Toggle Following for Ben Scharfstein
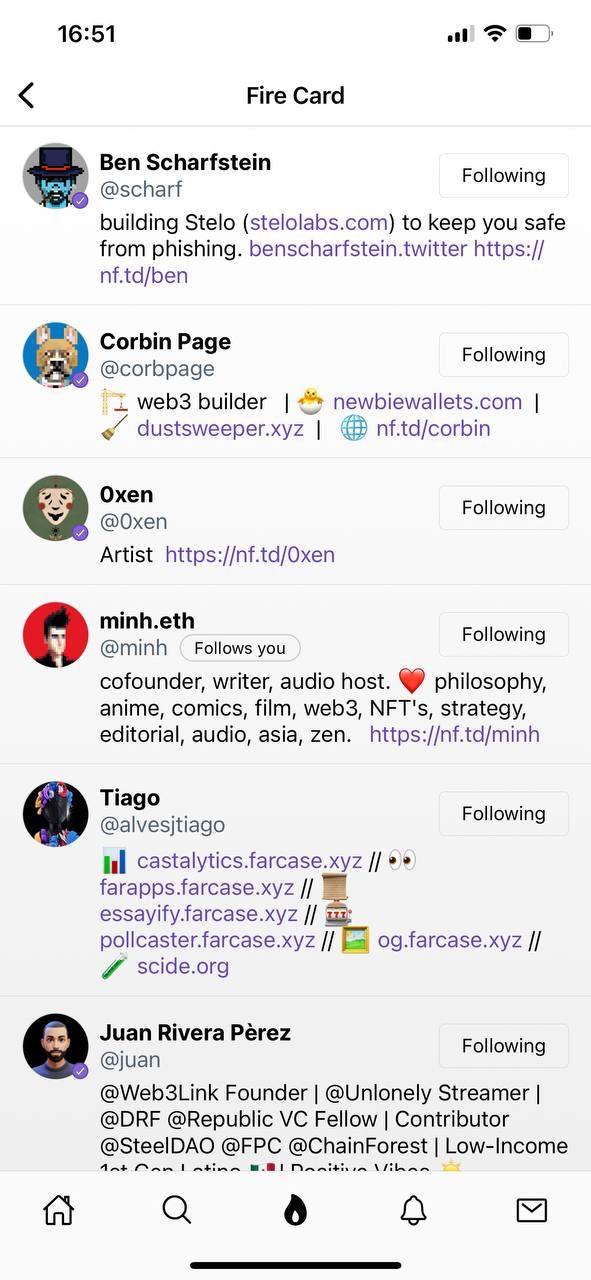Screen dimensions: 591x1280 tap(504, 176)
